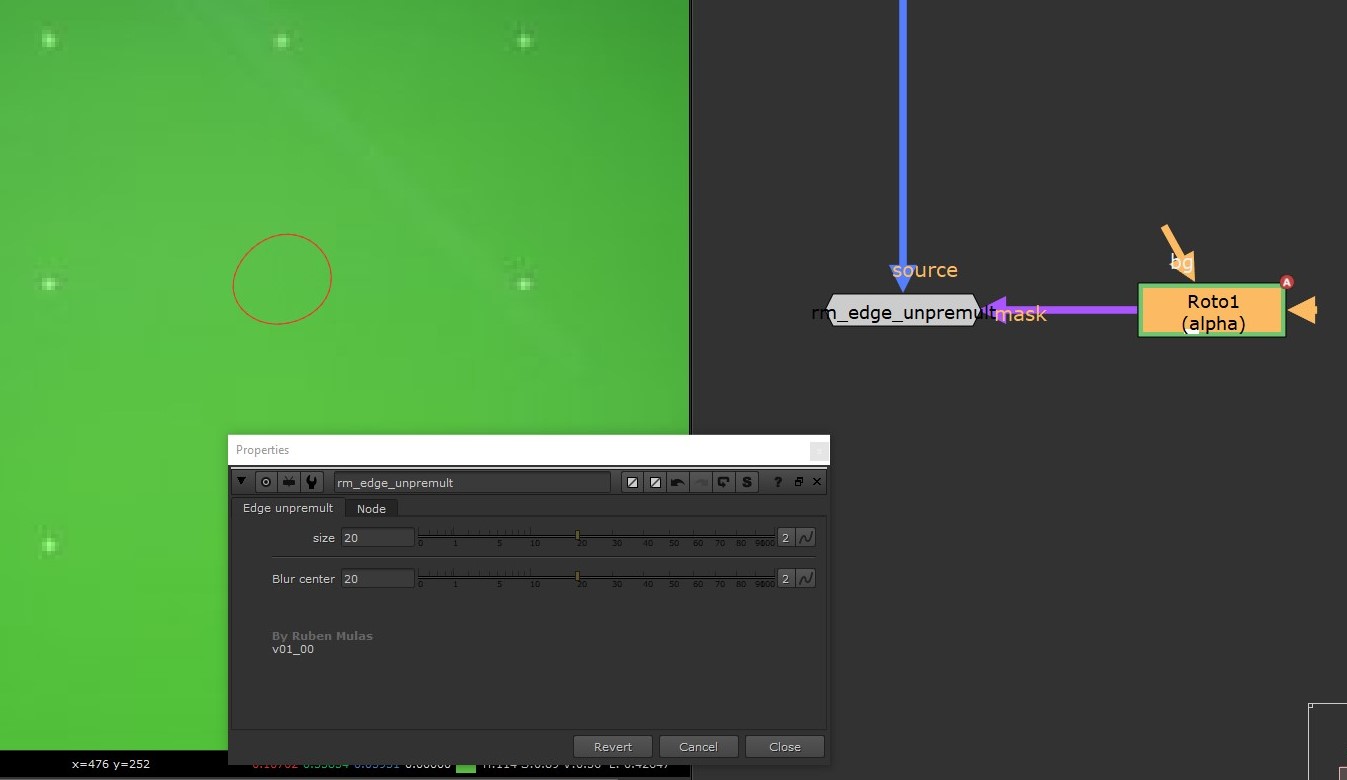
Task: Switch to the Node tab
Action: (x=371, y=508)
